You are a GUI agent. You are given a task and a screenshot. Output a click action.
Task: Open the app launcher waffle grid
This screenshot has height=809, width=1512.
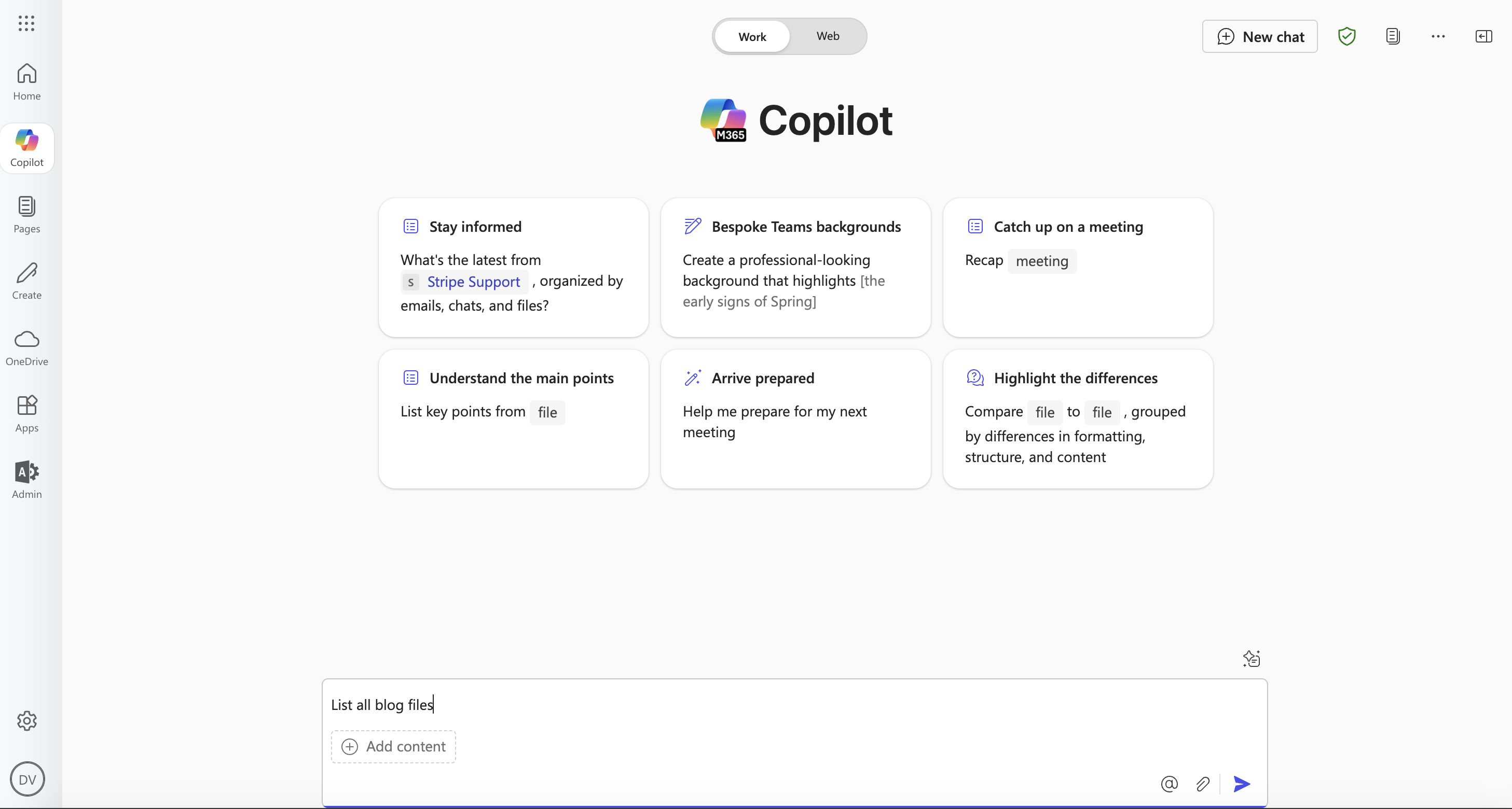pyautogui.click(x=26, y=23)
